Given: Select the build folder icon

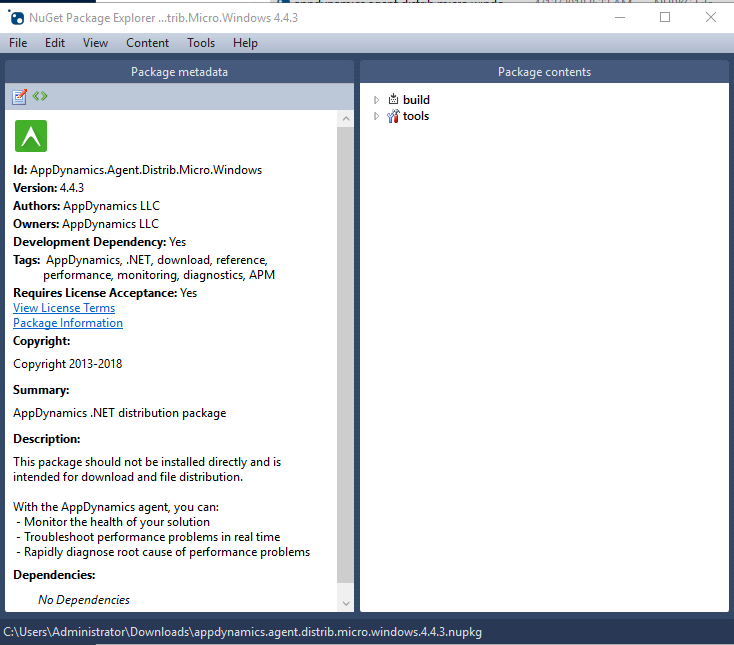Looking at the screenshot, I should click(x=393, y=99).
